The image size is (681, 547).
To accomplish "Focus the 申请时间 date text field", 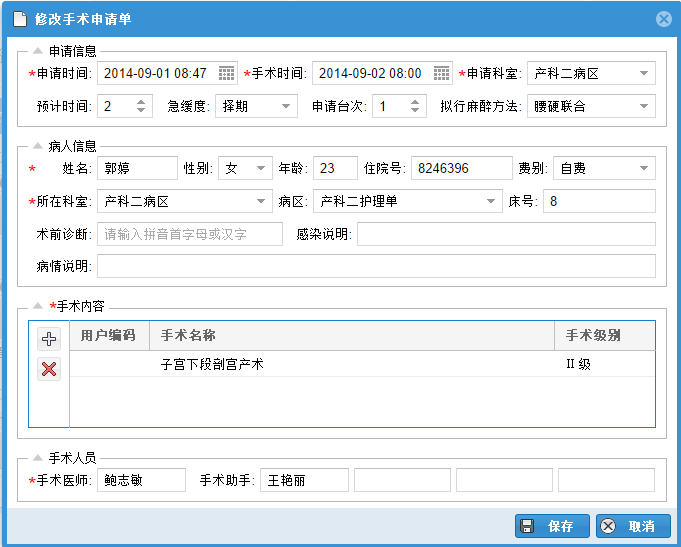I will (x=157, y=73).
